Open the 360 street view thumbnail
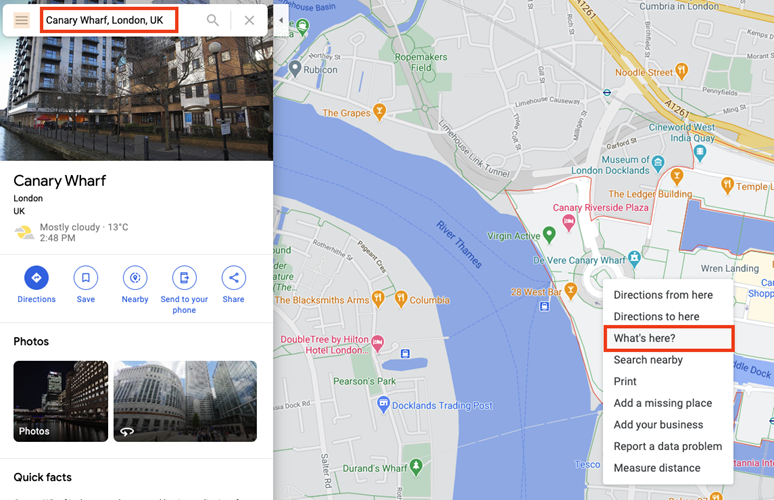774x500 pixels. [x=185, y=401]
